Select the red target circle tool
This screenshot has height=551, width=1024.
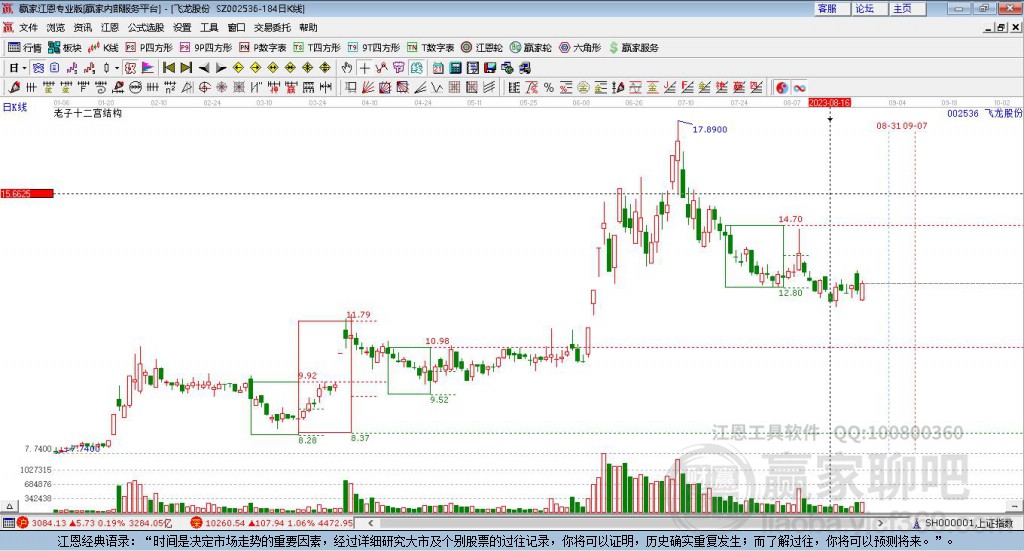click(x=204, y=87)
